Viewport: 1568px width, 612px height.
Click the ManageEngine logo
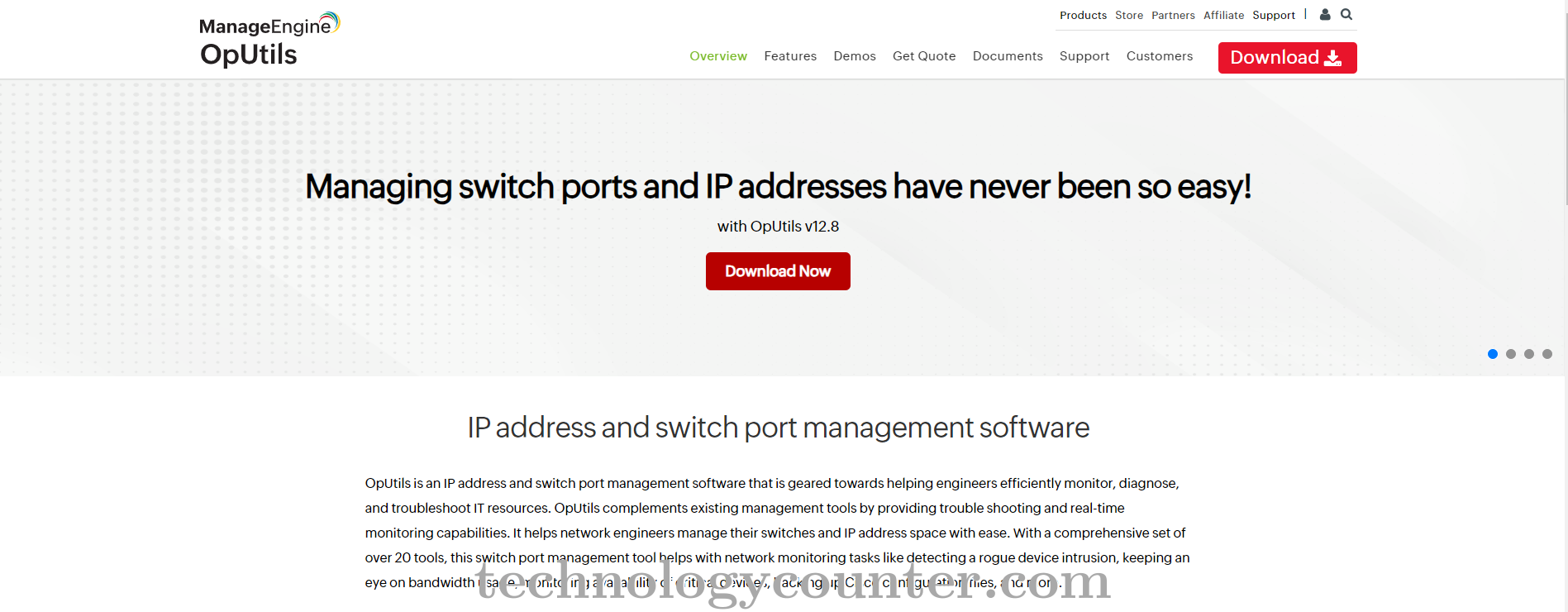tap(269, 25)
